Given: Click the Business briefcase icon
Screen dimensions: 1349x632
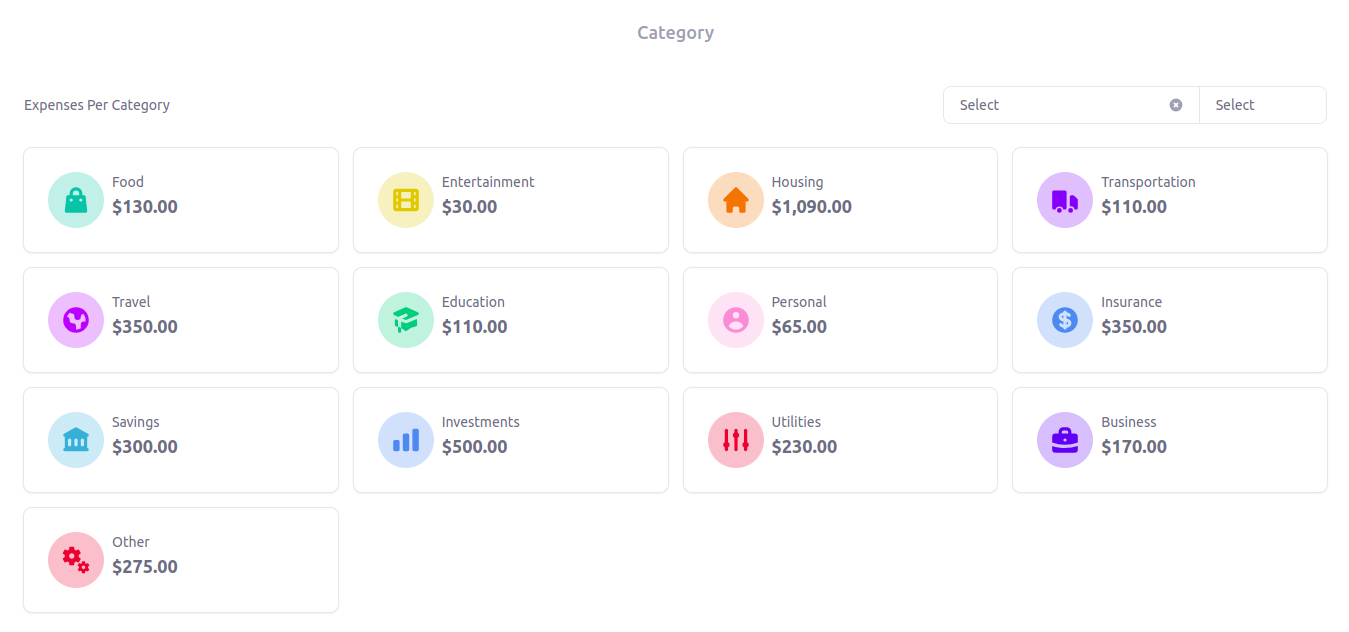Looking at the screenshot, I should (1065, 440).
